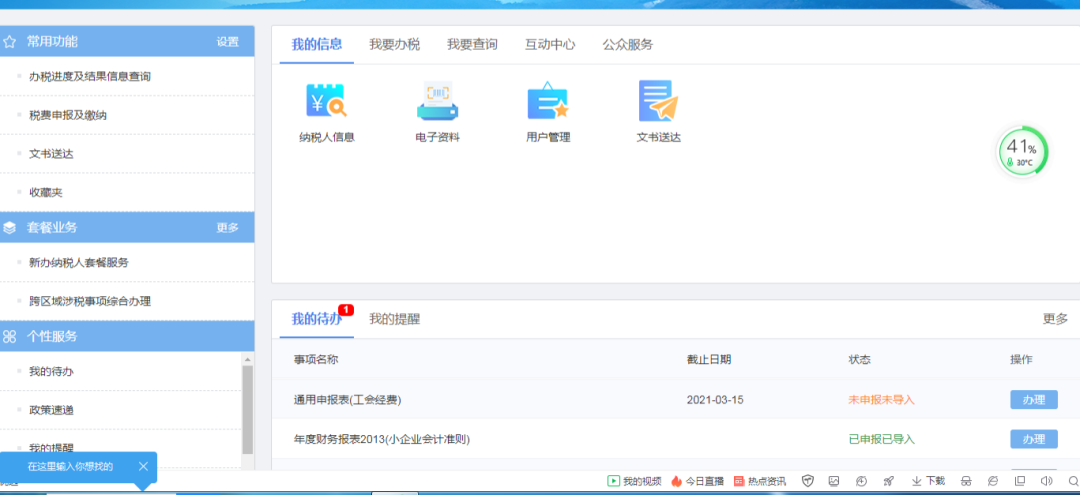Click 更多 in the 套餐业务 header
Viewport: 1080px width, 495px height.
click(227, 228)
